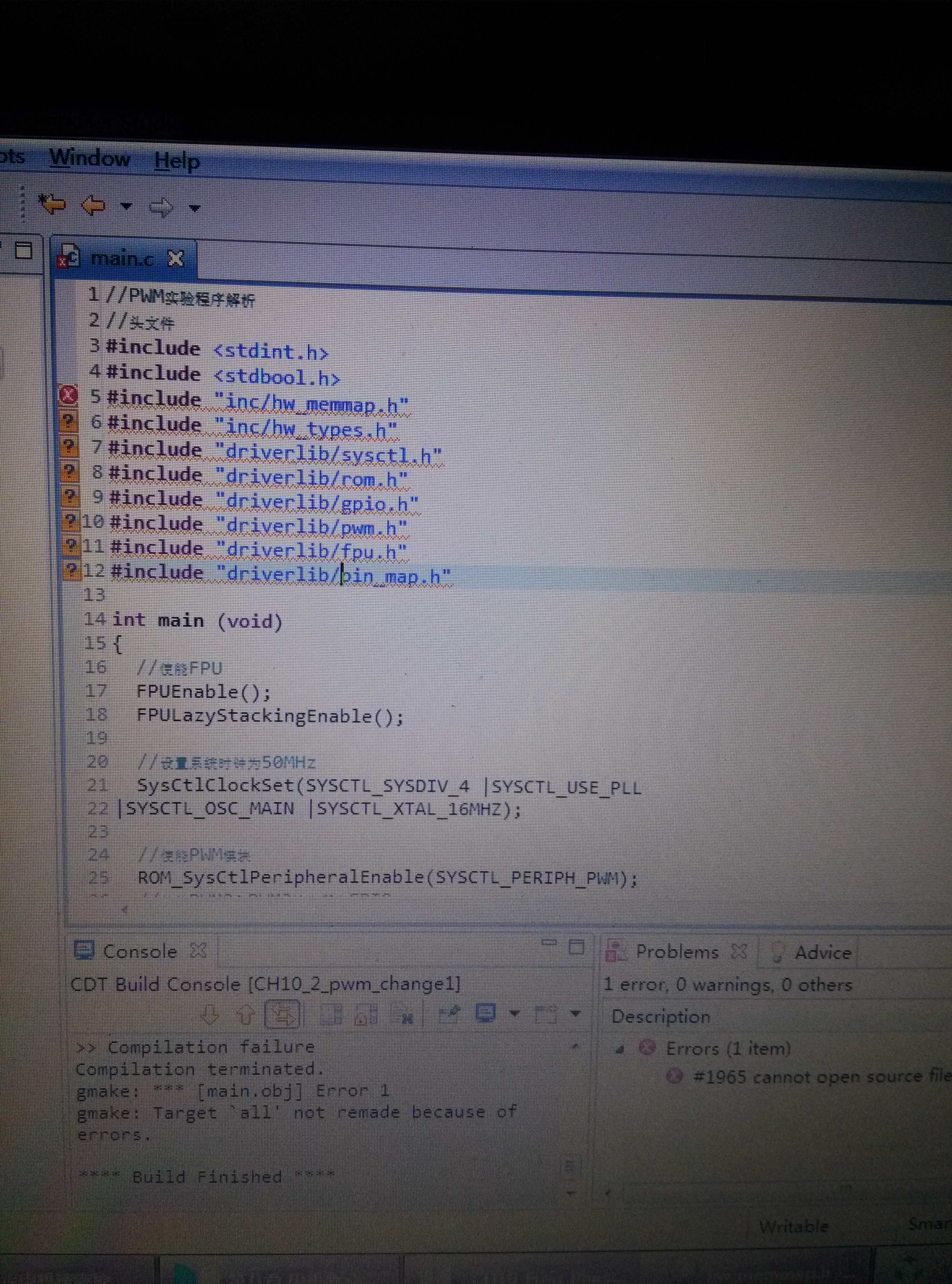Maximize the Console panel
Screen dimensions: 952x1284
coord(576,947)
